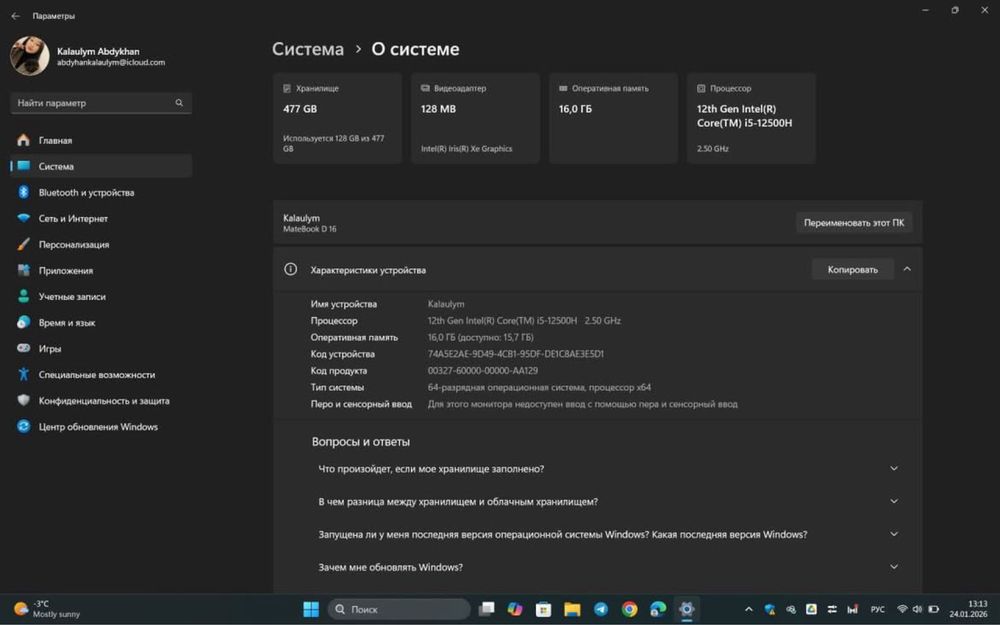Go to Сеть и Интернет
1000x625 pixels.
click(101, 219)
